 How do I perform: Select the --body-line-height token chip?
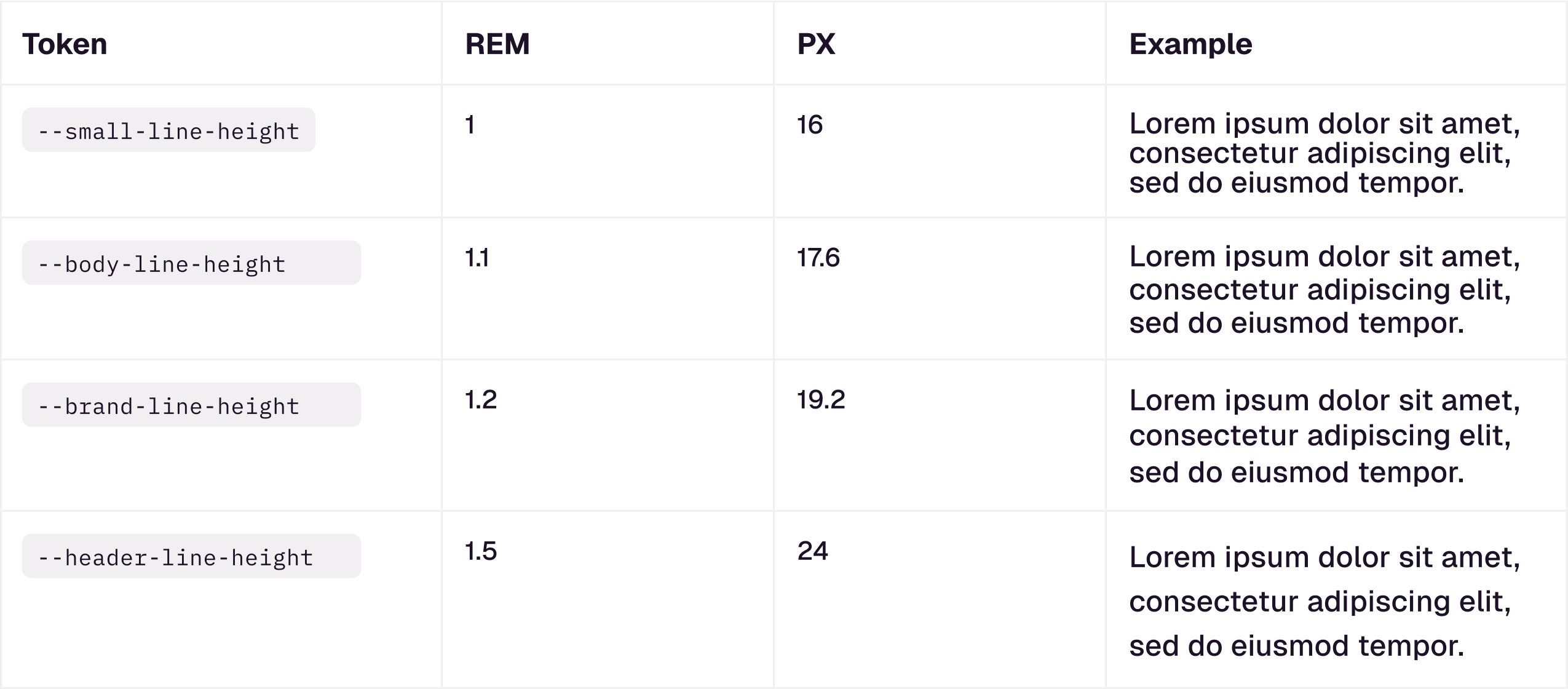(x=191, y=263)
